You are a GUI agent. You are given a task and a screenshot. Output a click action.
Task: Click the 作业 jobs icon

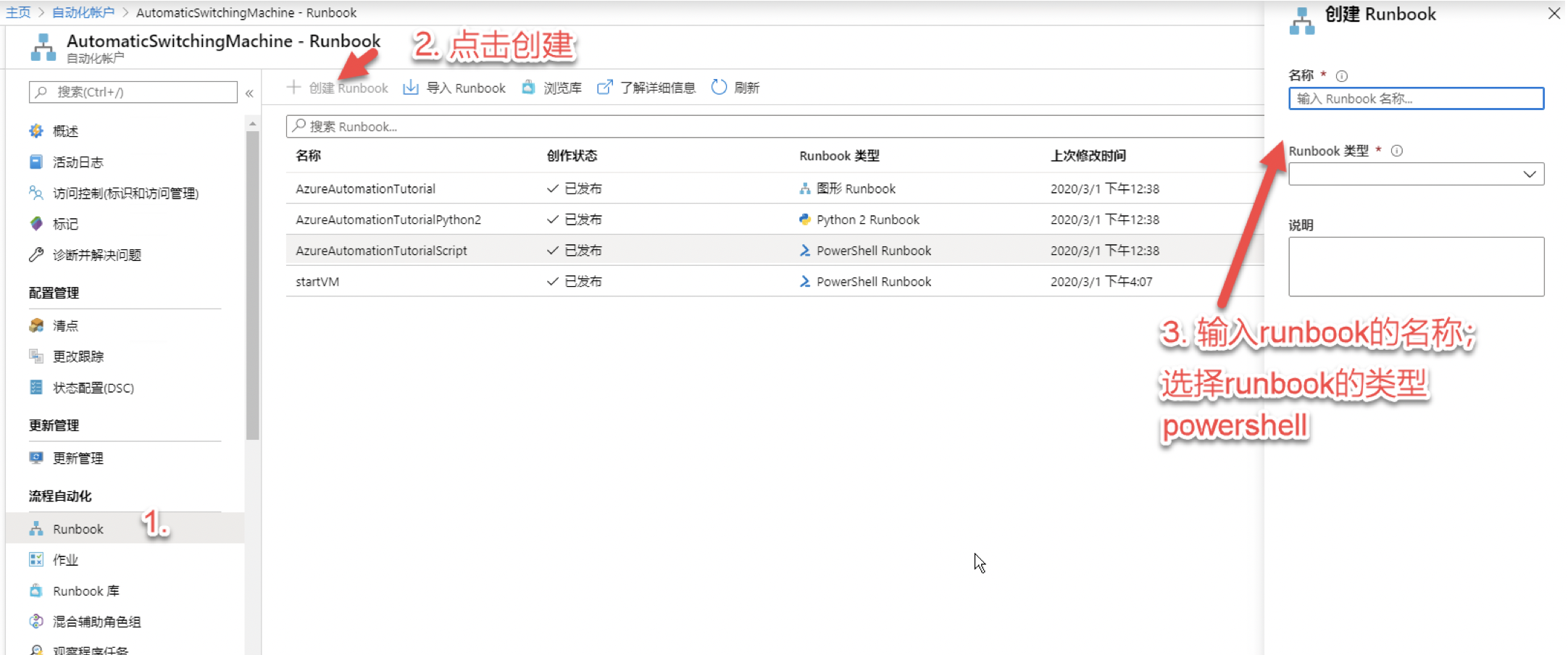36,560
